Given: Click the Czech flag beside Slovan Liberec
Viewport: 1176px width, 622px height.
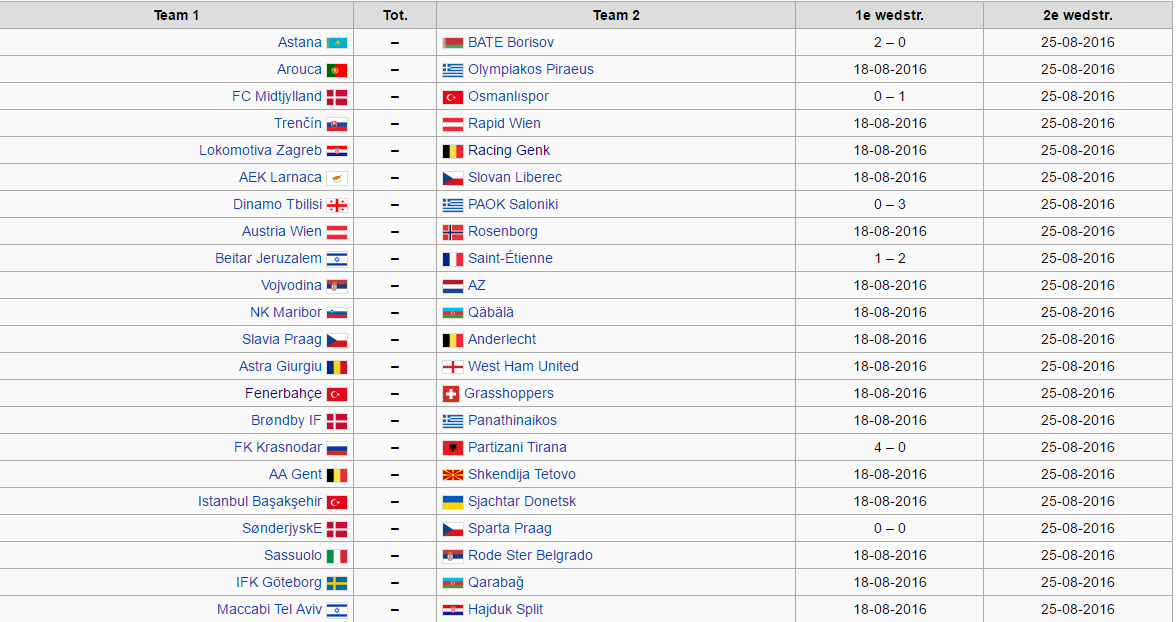Looking at the screenshot, I should click(x=452, y=179).
